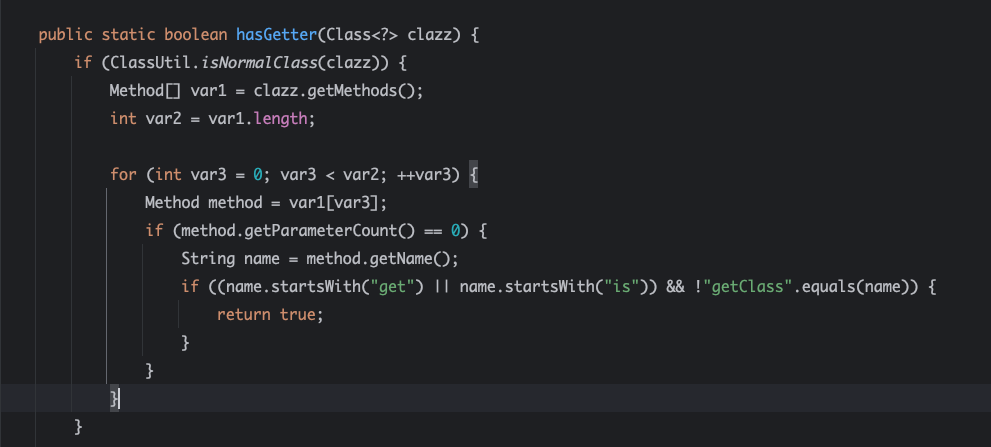Select the ClassUtil class reference
The width and height of the screenshot is (991, 447).
(141, 63)
